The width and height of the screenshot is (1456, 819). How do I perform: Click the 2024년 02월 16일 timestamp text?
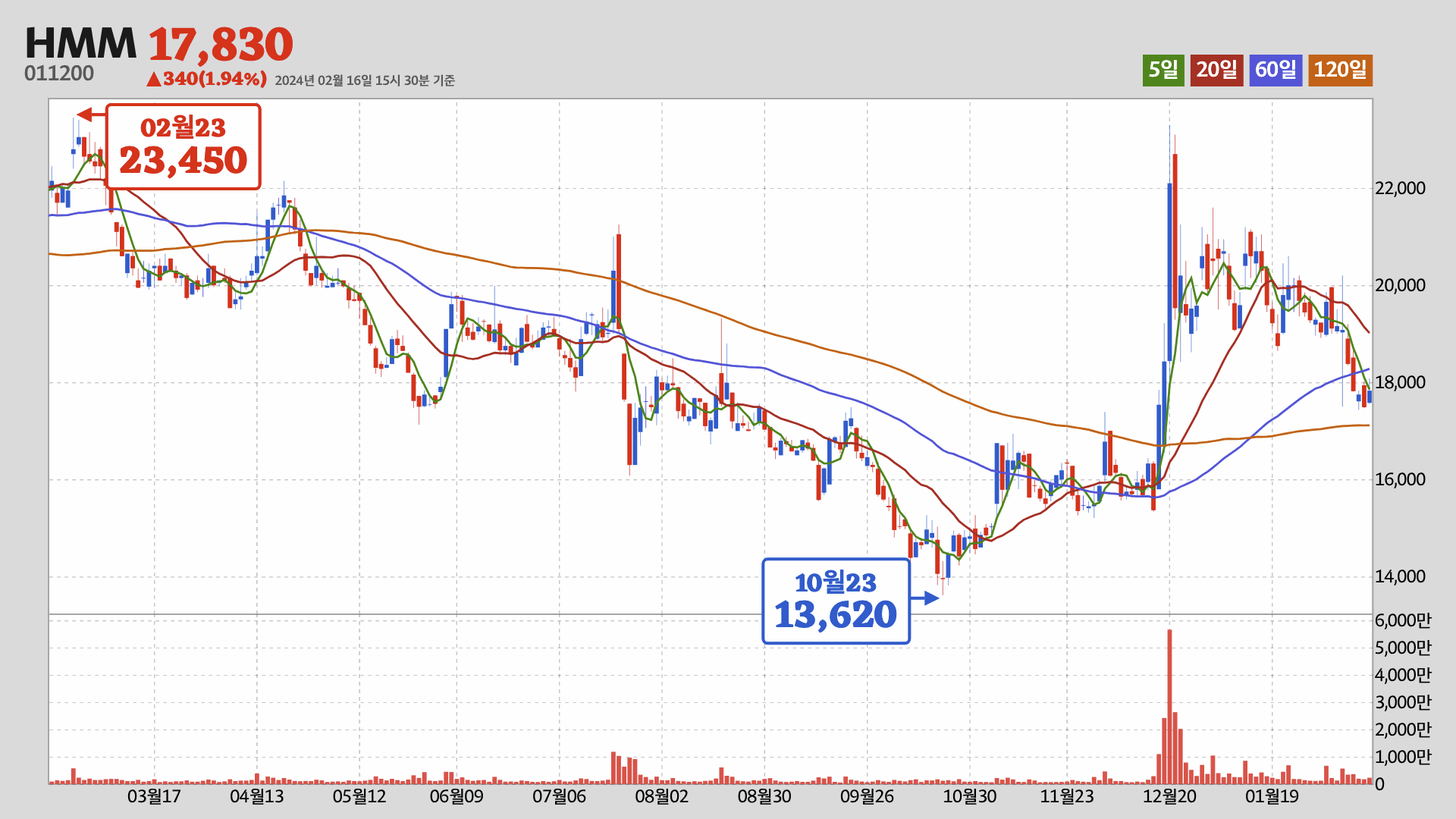click(x=365, y=80)
